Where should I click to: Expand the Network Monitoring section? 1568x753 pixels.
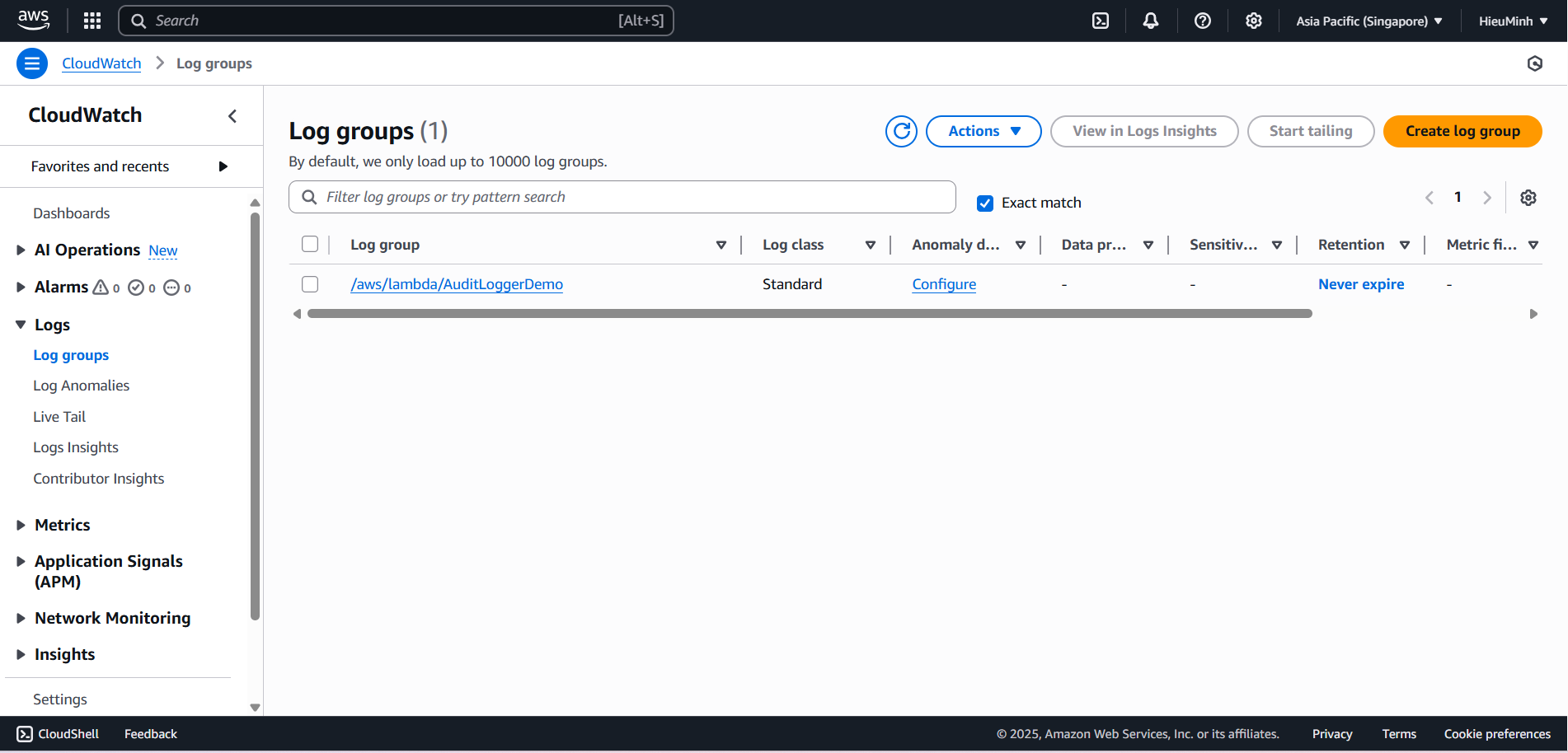pos(21,618)
